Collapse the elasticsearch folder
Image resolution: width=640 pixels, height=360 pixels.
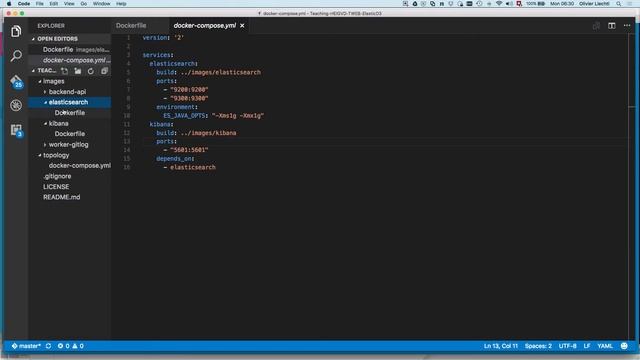45,102
